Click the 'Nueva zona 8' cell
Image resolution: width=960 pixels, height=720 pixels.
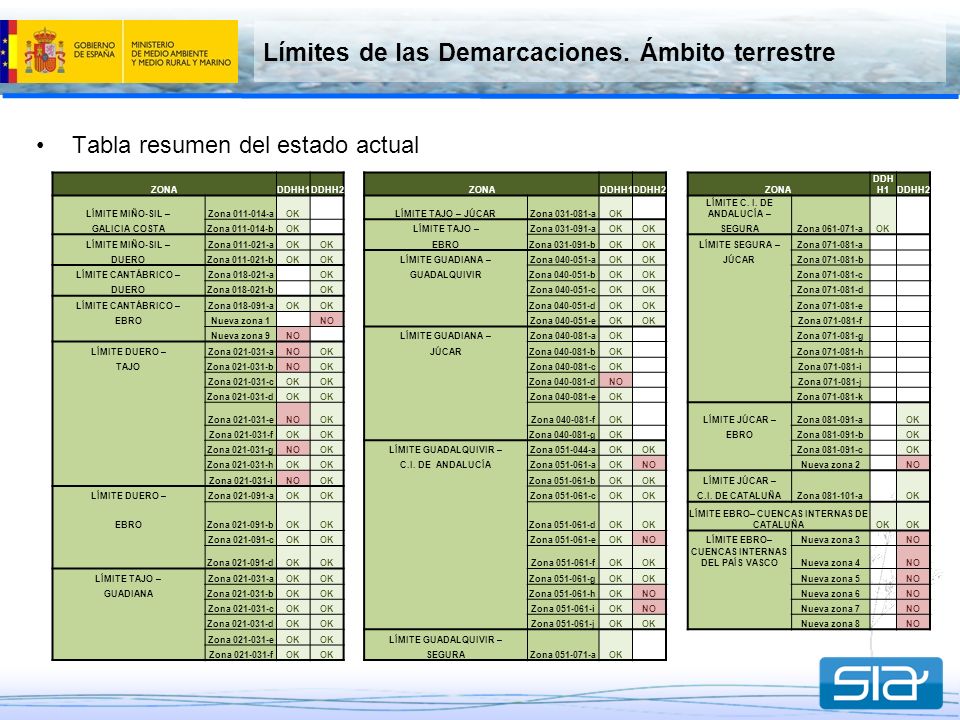click(830, 623)
